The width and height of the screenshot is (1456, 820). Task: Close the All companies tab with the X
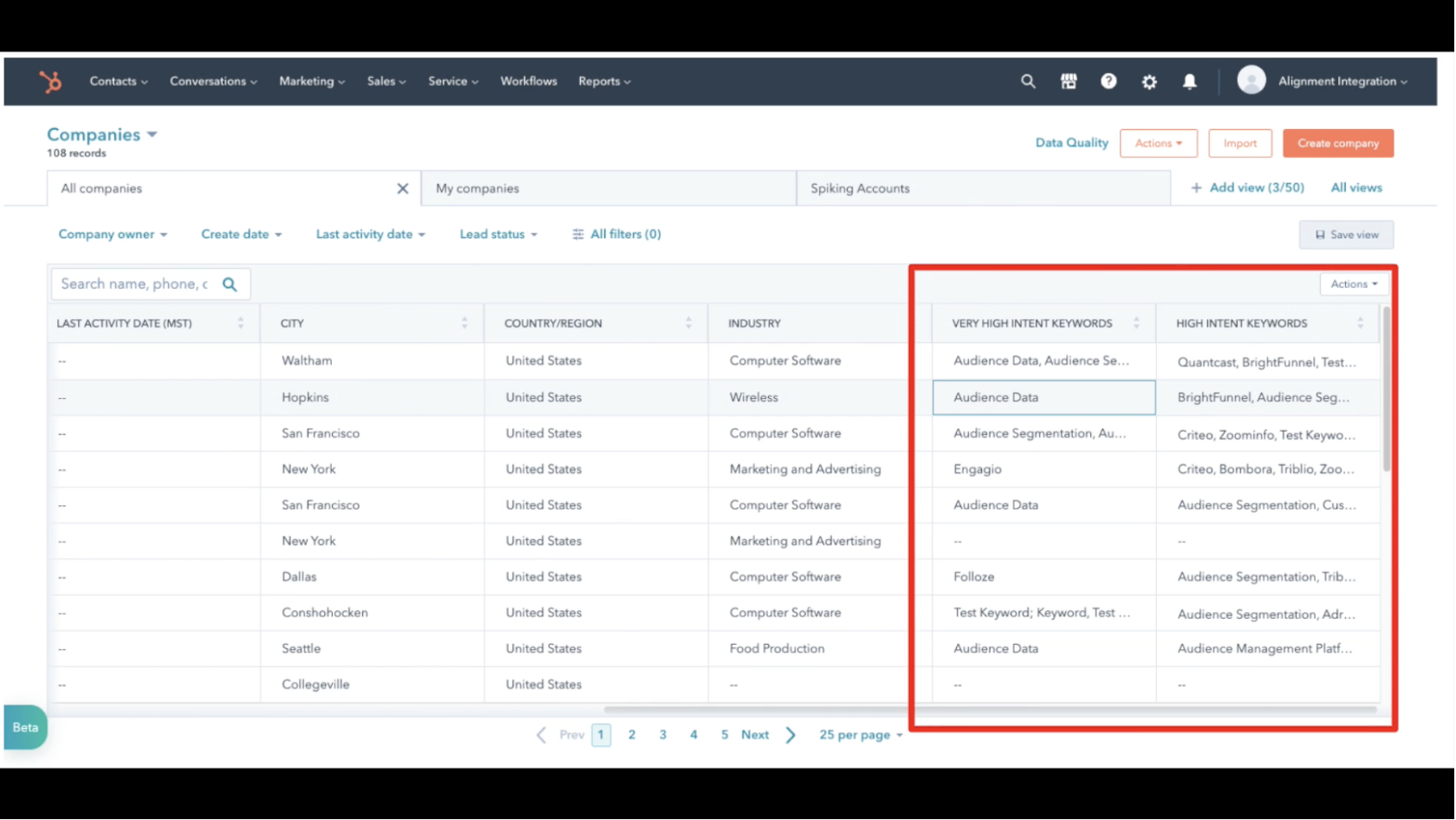click(403, 189)
